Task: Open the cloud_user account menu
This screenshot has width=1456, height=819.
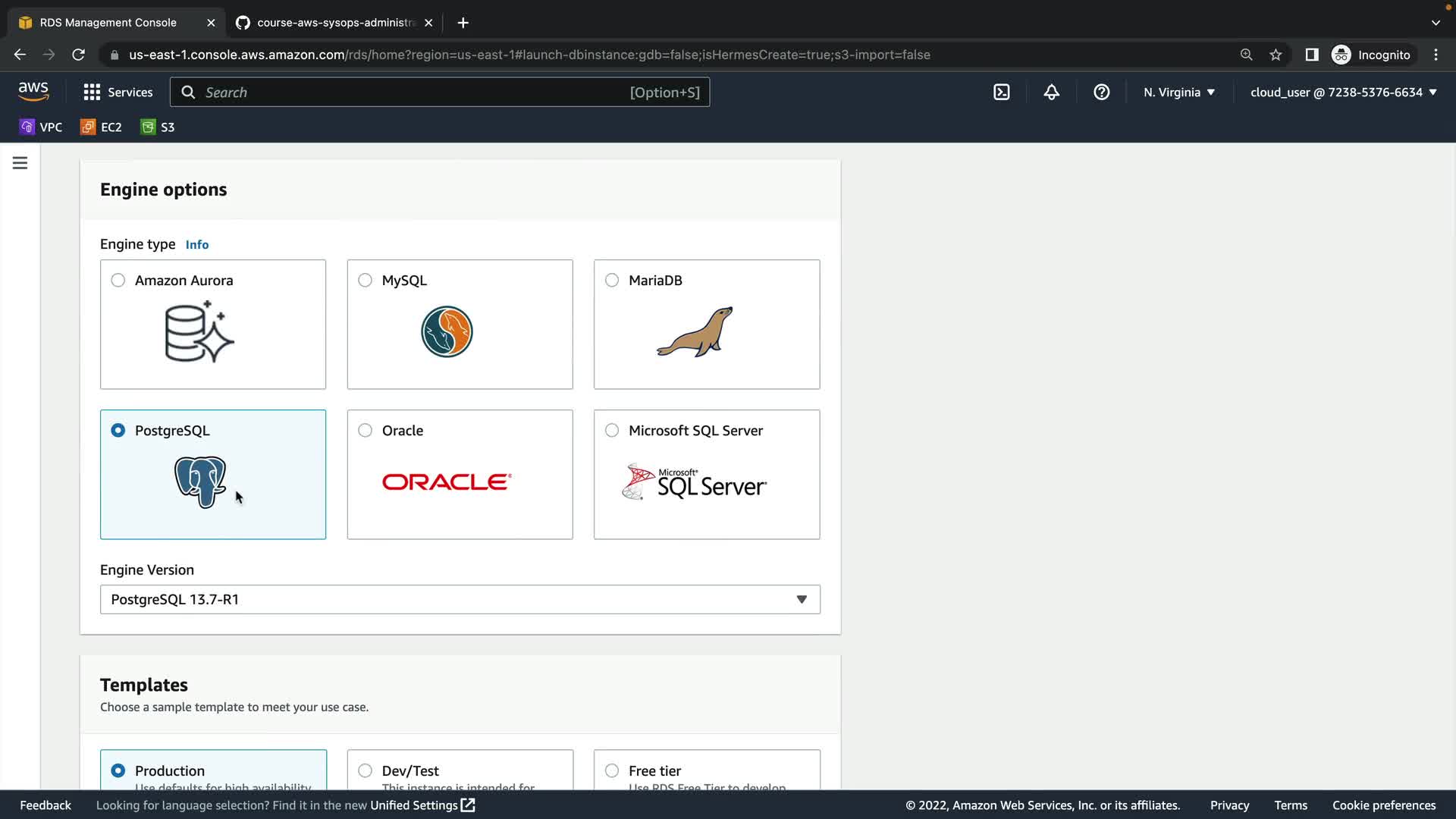Action: (1343, 93)
